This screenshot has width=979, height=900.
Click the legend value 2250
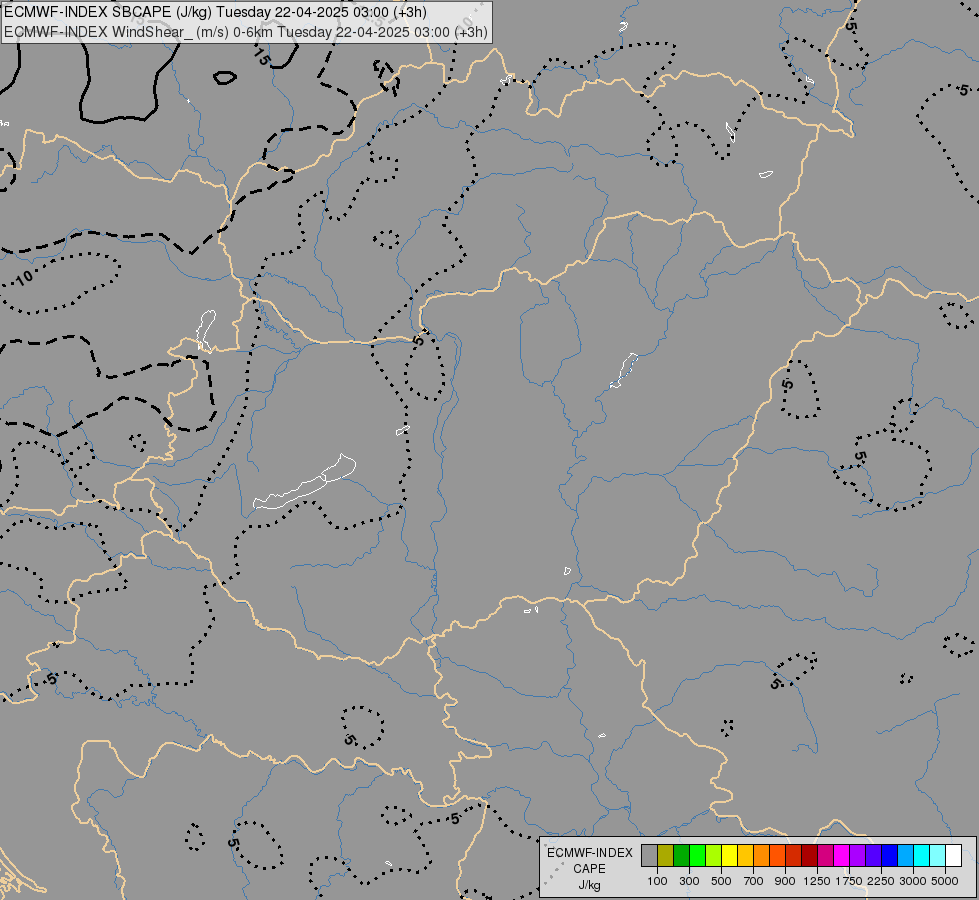881,881
